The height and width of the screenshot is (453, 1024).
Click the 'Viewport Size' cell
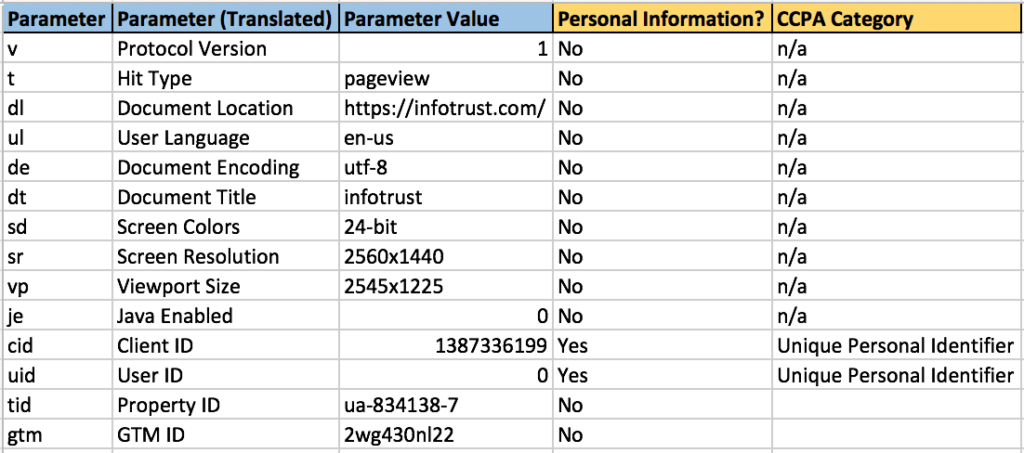(x=179, y=286)
